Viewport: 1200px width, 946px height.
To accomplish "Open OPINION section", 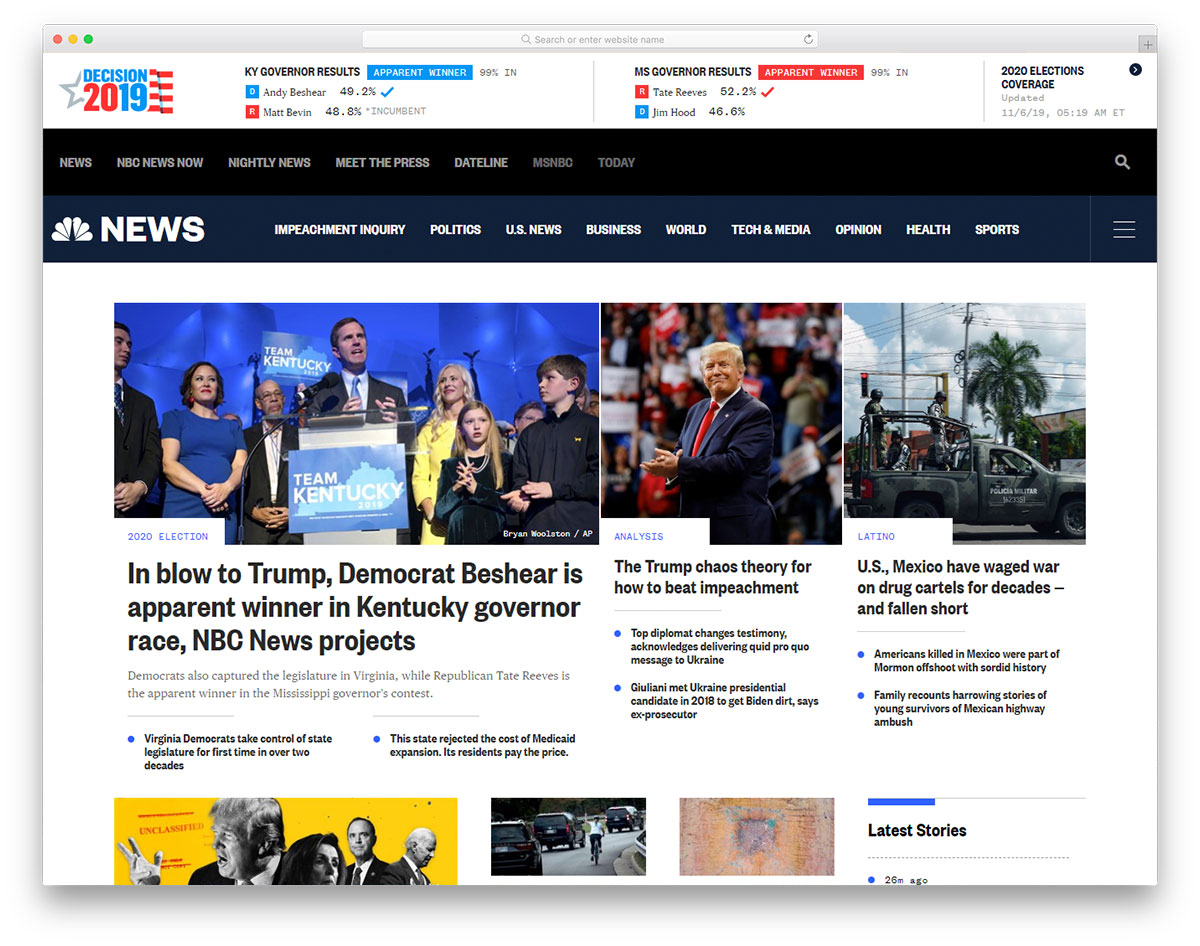I will pos(858,229).
